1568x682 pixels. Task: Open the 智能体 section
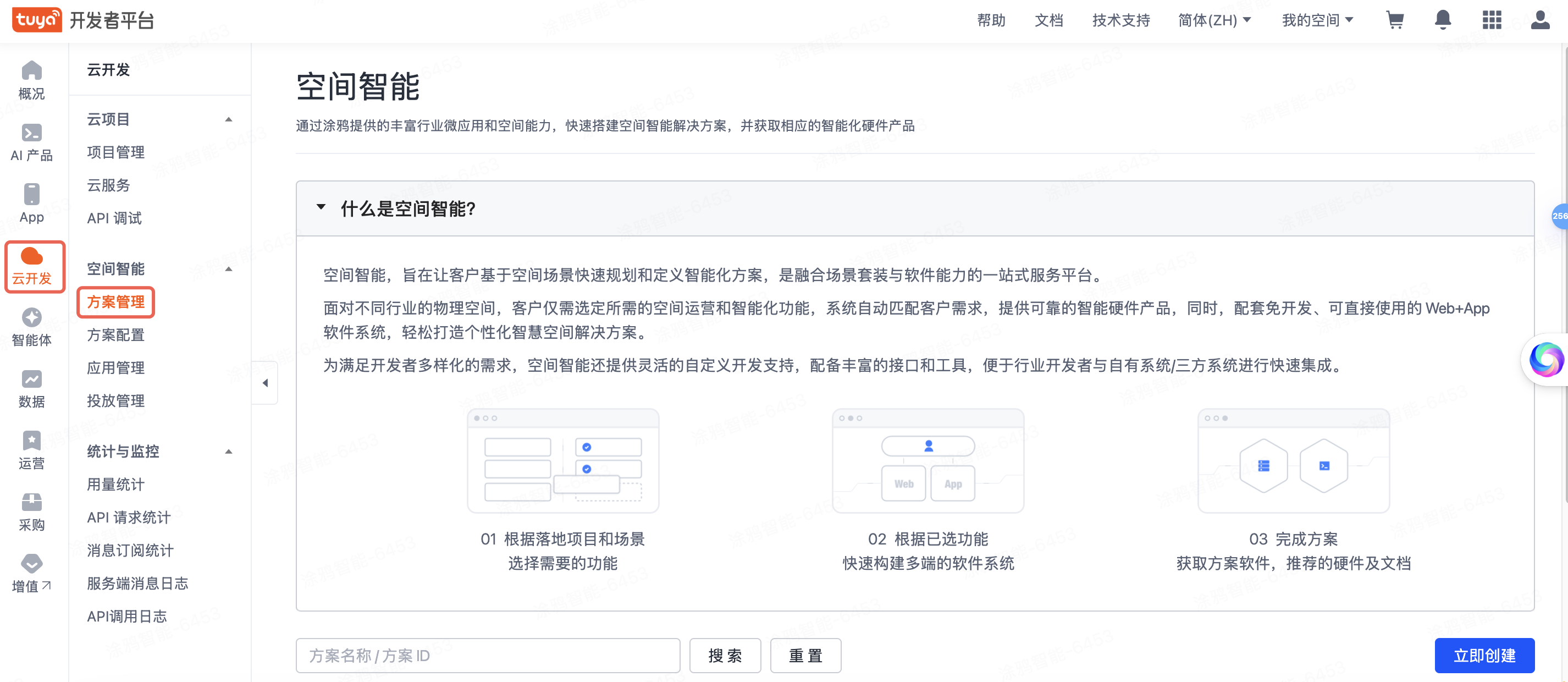[32, 327]
